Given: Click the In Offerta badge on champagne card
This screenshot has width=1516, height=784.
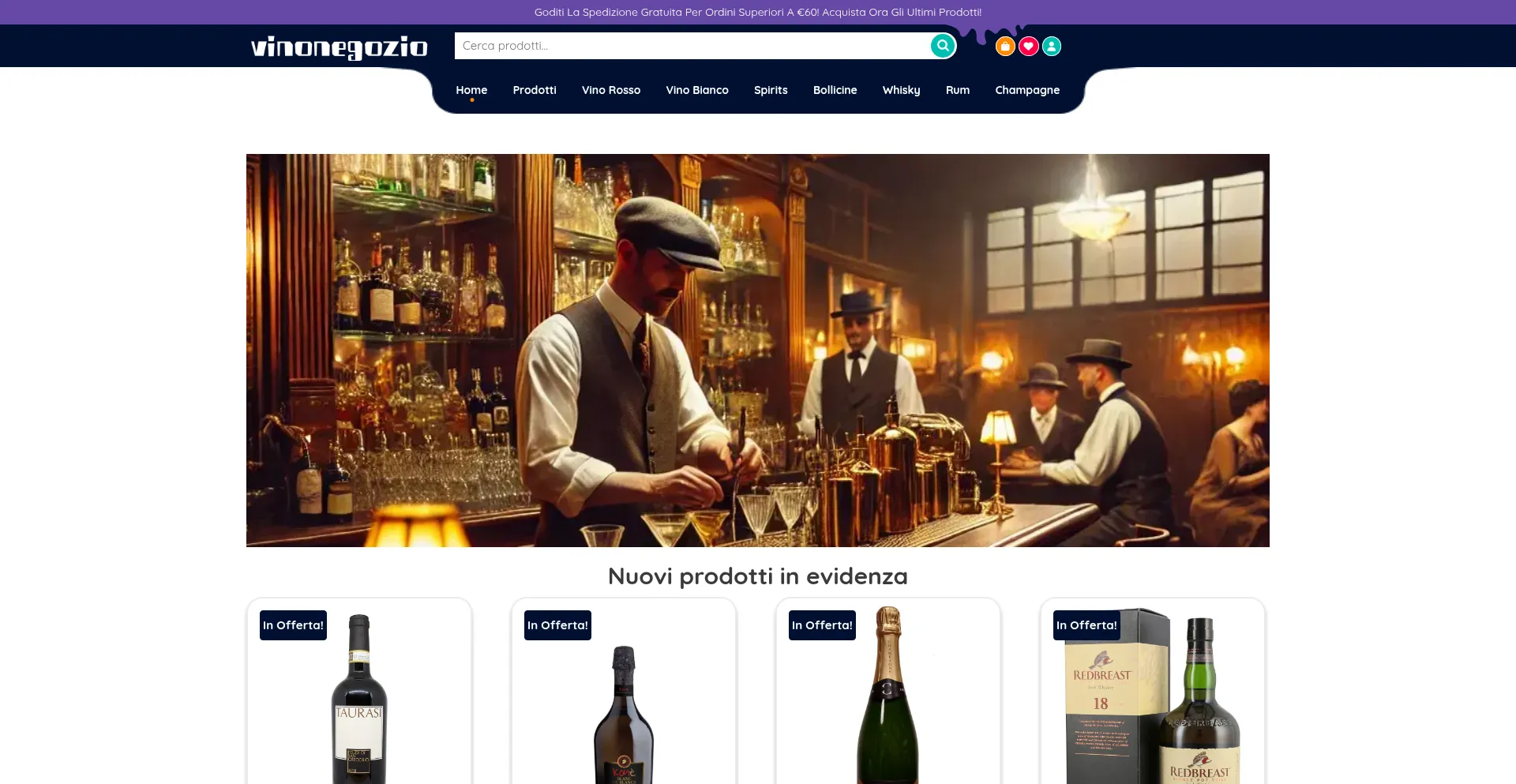Looking at the screenshot, I should coord(821,625).
